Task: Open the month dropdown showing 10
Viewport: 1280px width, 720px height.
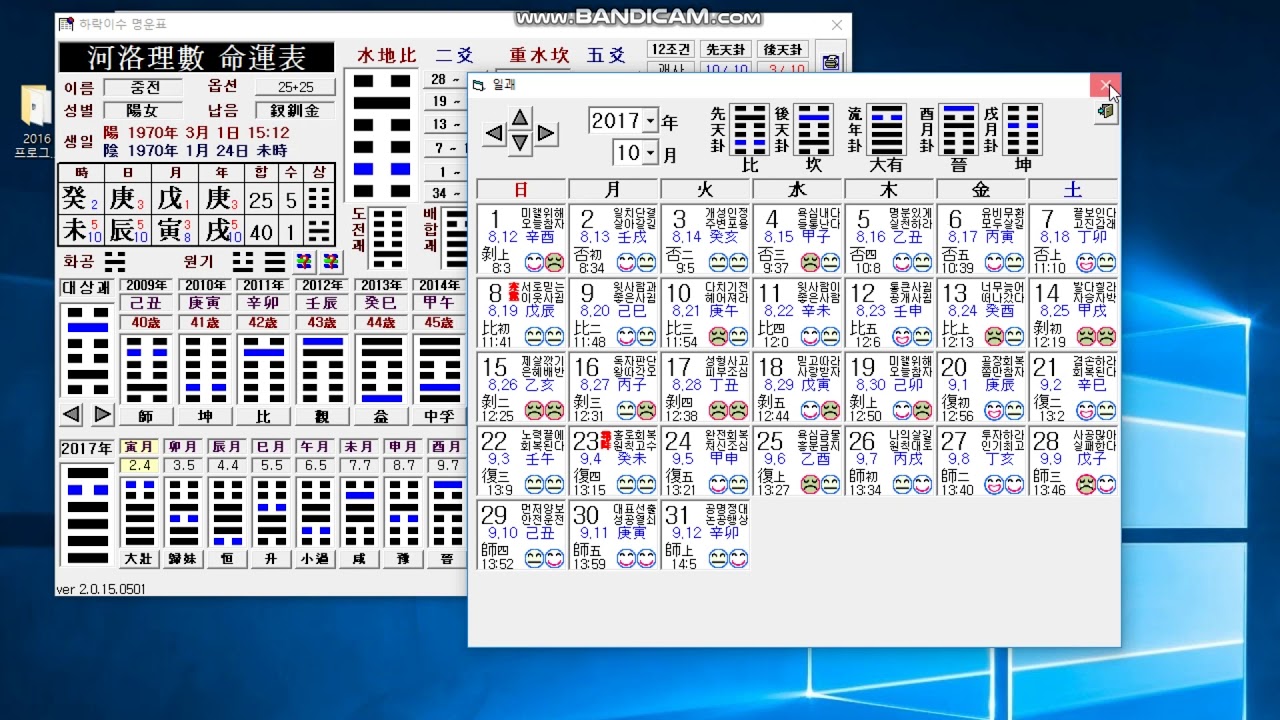Action: coord(650,153)
